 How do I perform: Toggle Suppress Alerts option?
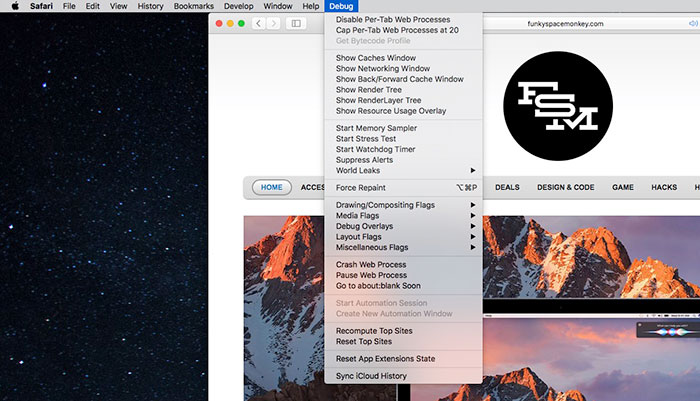coord(364,160)
